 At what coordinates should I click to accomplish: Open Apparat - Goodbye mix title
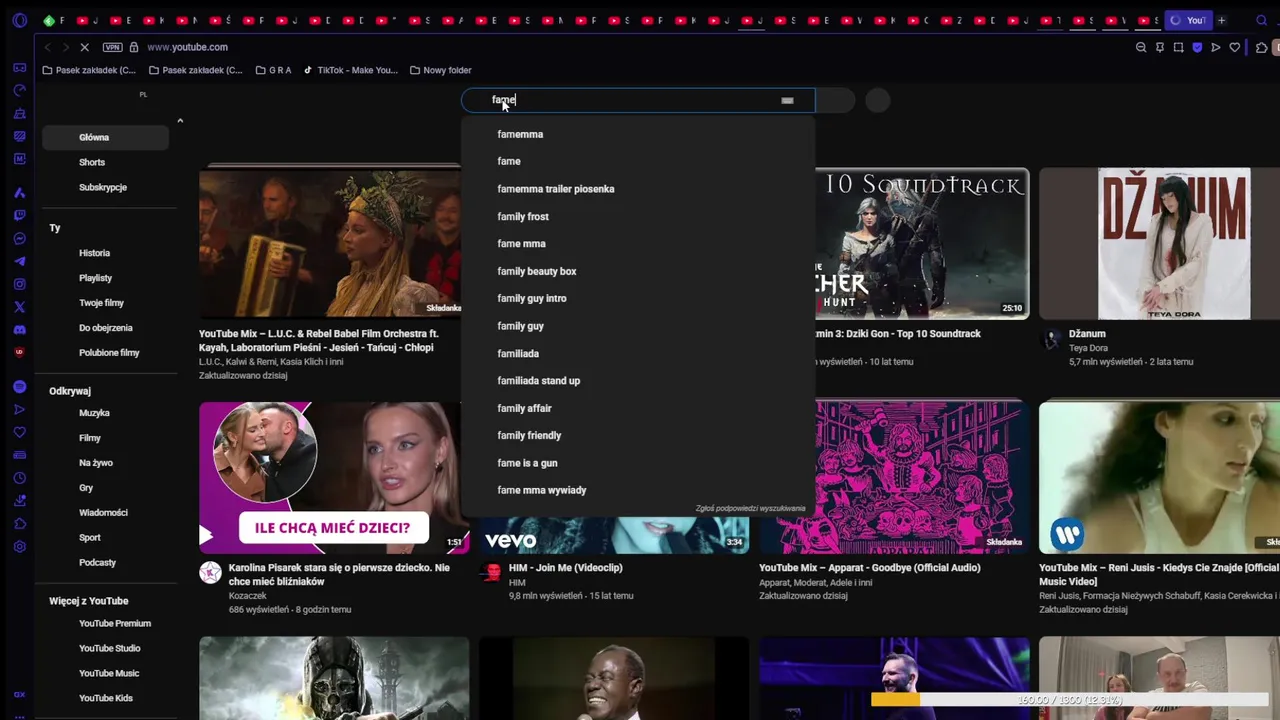pos(869,568)
